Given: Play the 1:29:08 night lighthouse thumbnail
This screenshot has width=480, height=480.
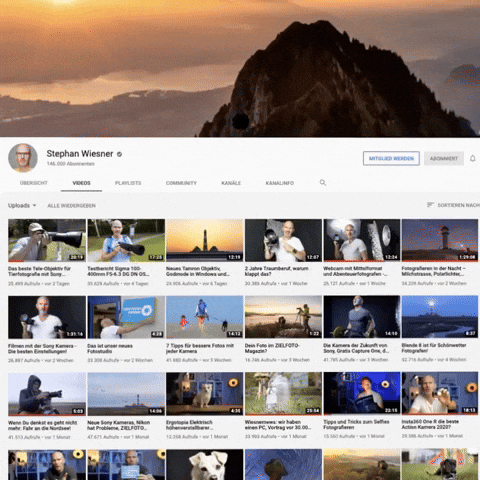Looking at the screenshot, I should tap(440, 240).
